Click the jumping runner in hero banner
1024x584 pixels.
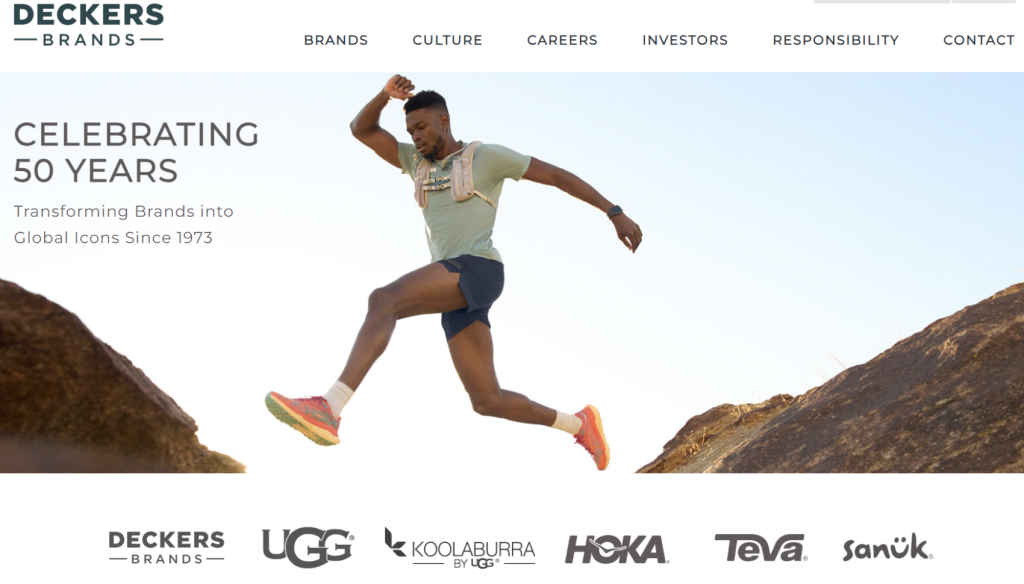[x=453, y=271]
